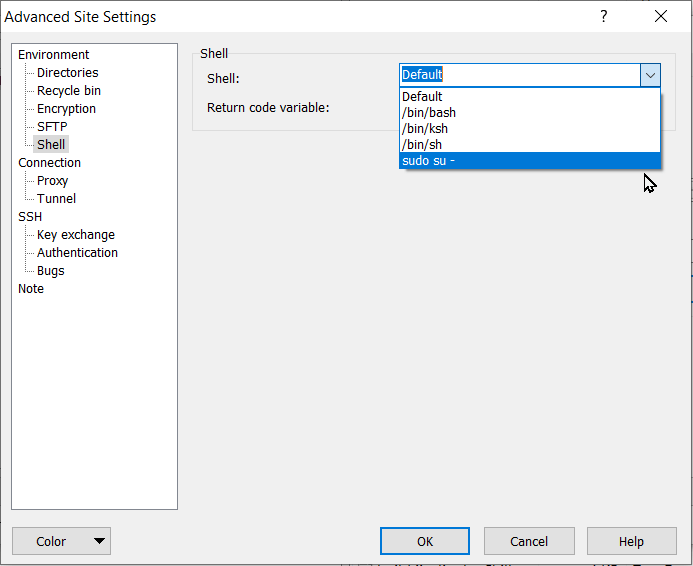Viewport: 693px width, 566px height.
Task: Select Bugs under SSH
Action: (x=50, y=271)
